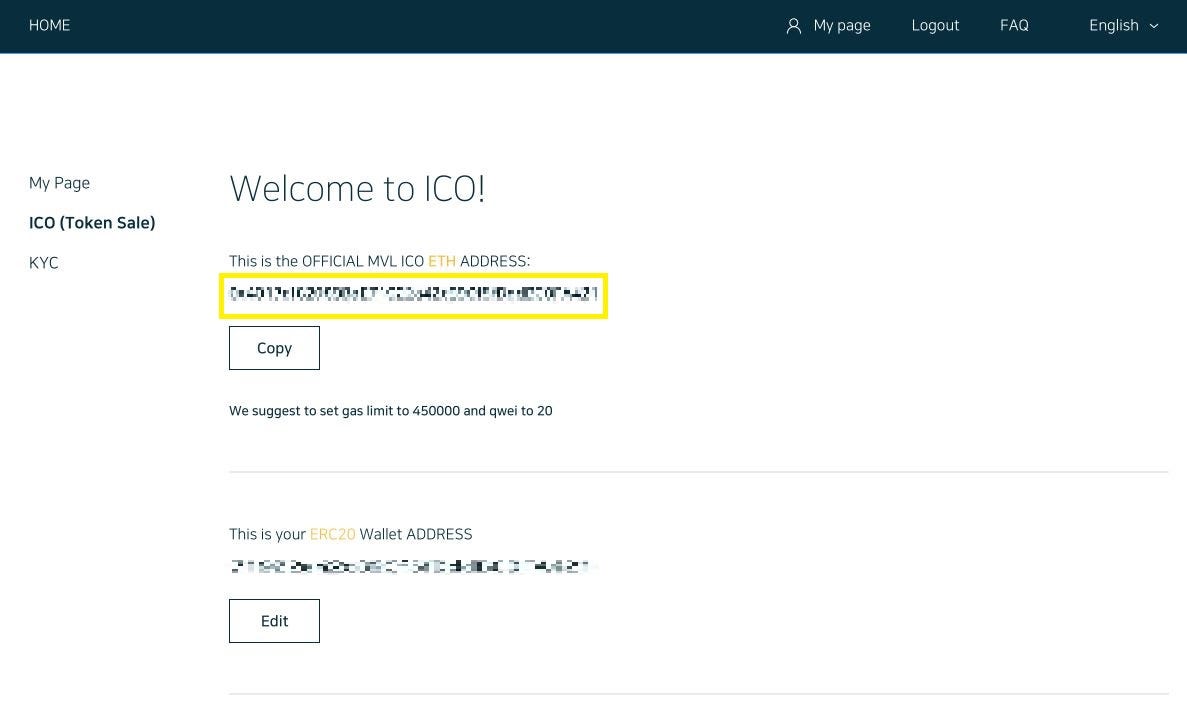Open KYC from the sidebar
The width and height of the screenshot is (1187, 706).
point(43,263)
